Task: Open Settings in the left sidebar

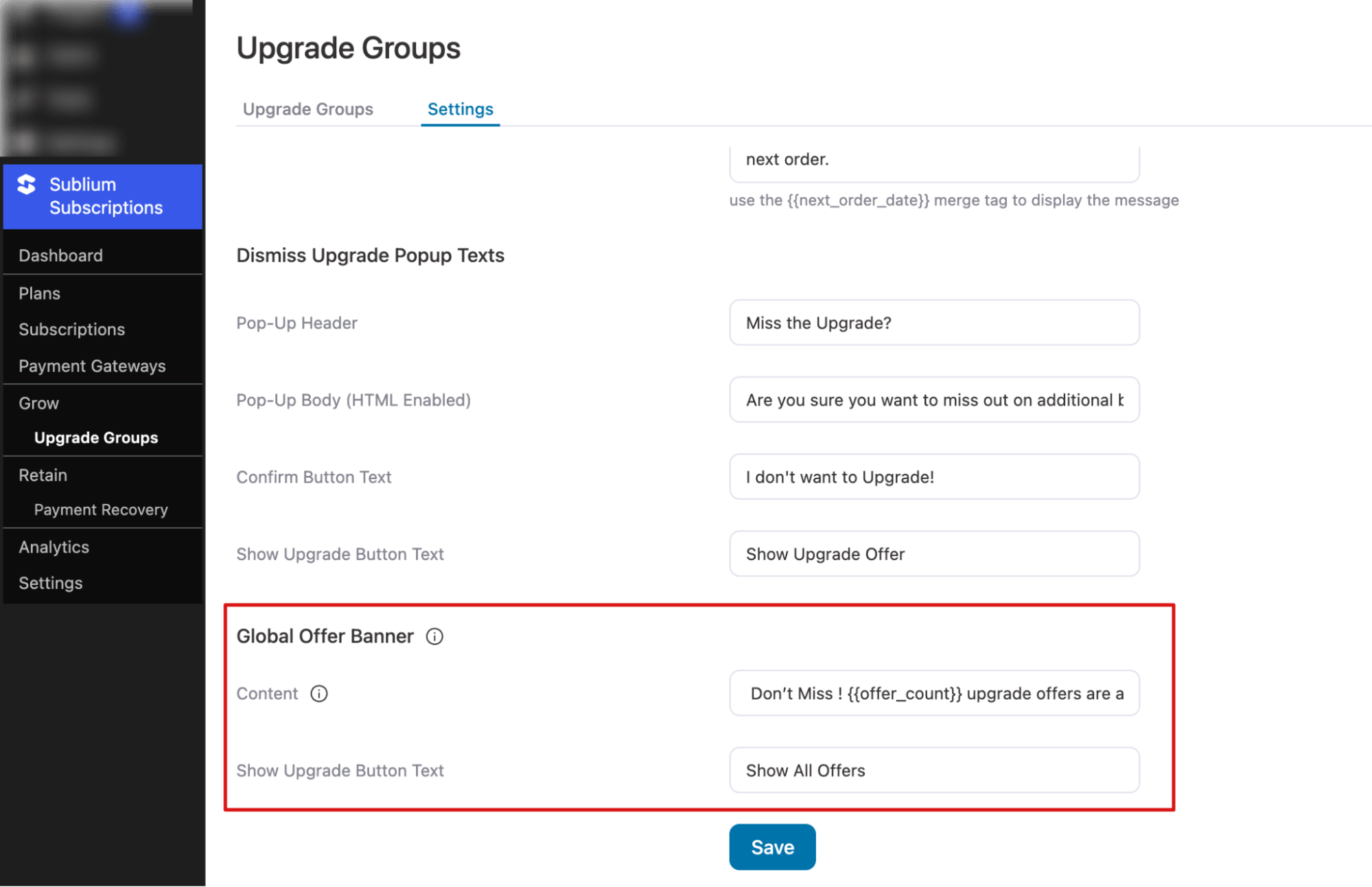Action: point(50,583)
